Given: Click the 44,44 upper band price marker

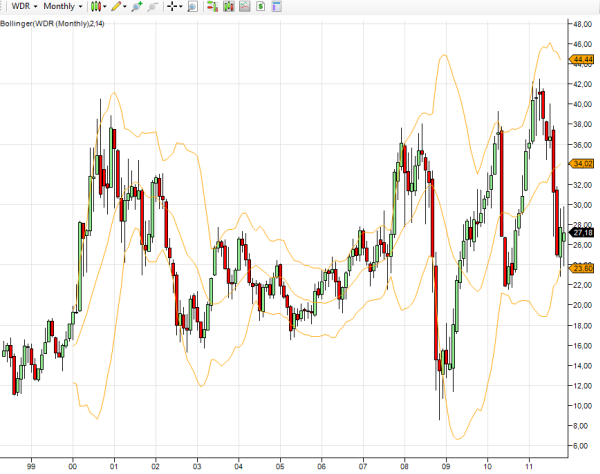Looking at the screenshot, I should coord(582,59).
